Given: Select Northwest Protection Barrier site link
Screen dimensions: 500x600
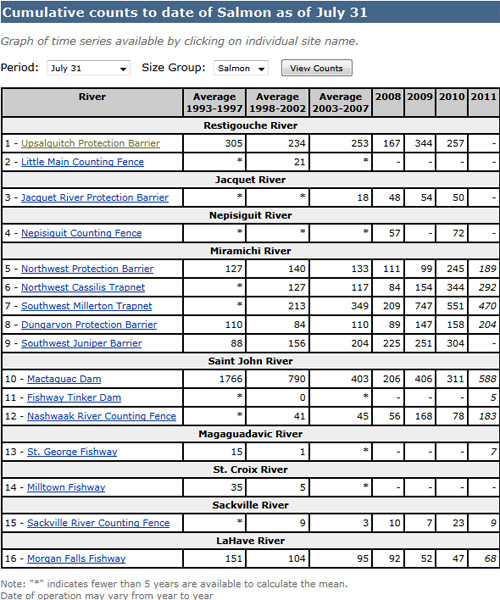Looking at the screenshot, I should click(x=87, y=269).
